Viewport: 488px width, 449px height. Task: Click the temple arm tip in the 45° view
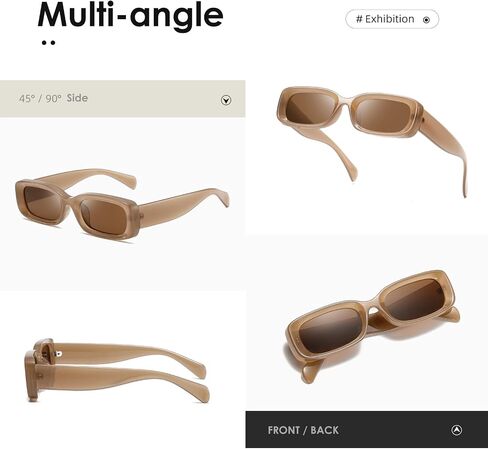pos(223,197)
